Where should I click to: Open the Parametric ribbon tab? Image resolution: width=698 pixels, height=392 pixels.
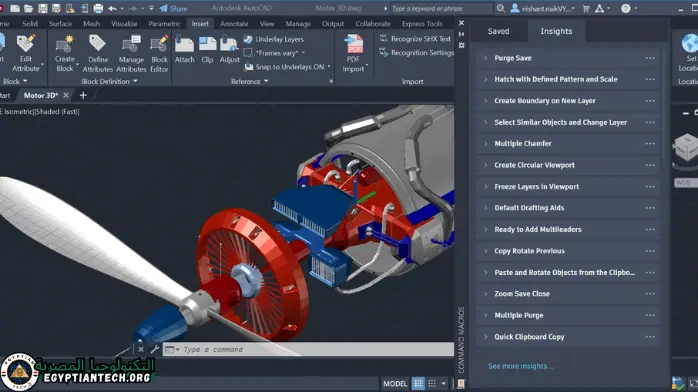(164, 24)
